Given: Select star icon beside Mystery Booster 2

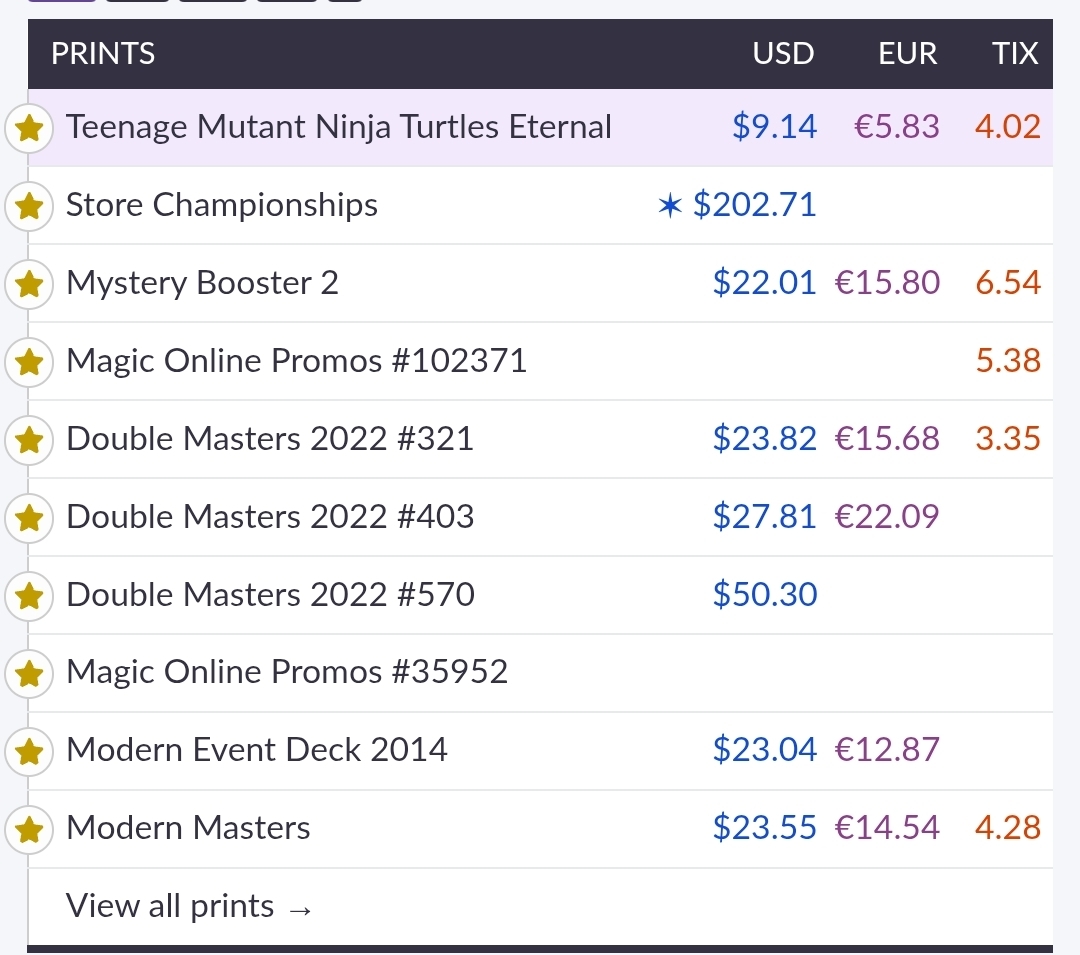Looking at the screenshot, I should tap(30, 284).
